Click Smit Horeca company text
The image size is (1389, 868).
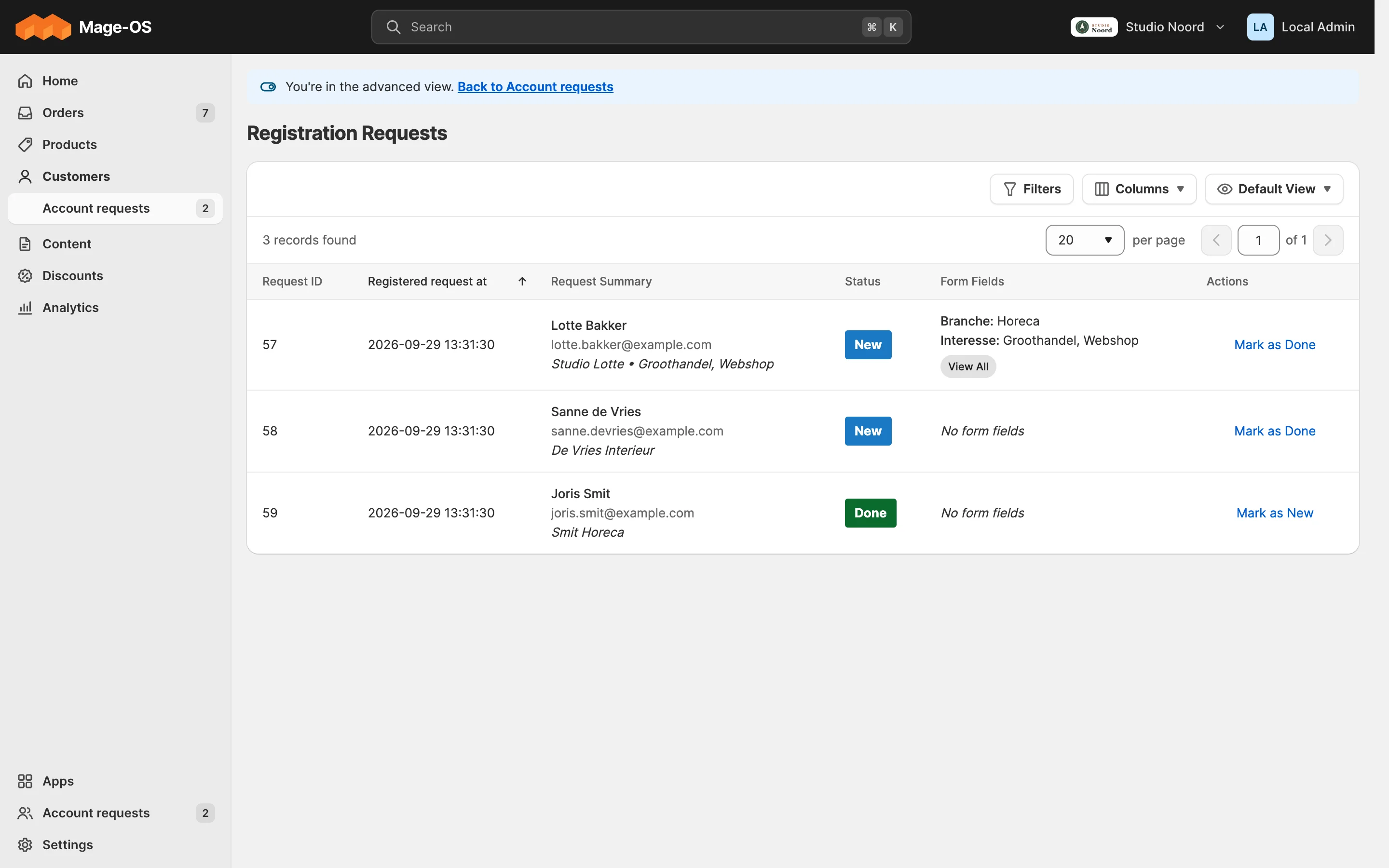587,532
